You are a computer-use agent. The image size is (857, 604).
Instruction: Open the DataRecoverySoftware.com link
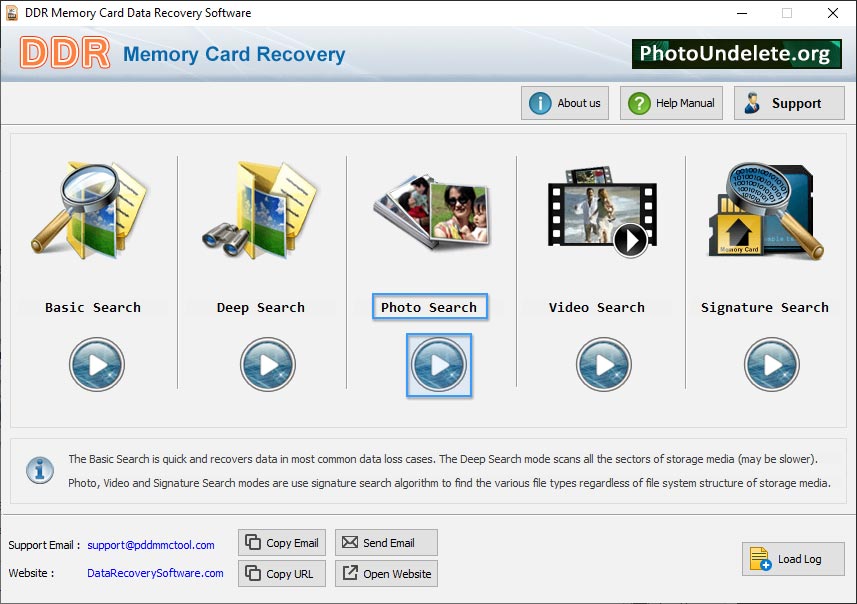coord(155,573)
